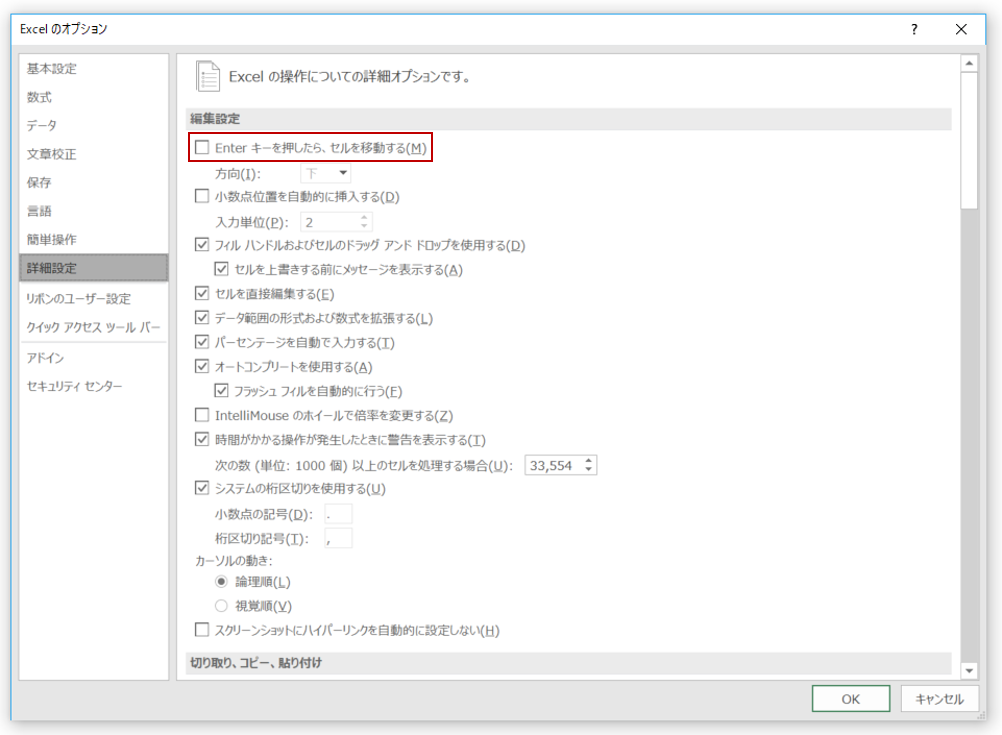Click the scrollbar up arrow
Image resolution: width=1002 pixels, height=735 pixels.
click(x=968, y=64)
